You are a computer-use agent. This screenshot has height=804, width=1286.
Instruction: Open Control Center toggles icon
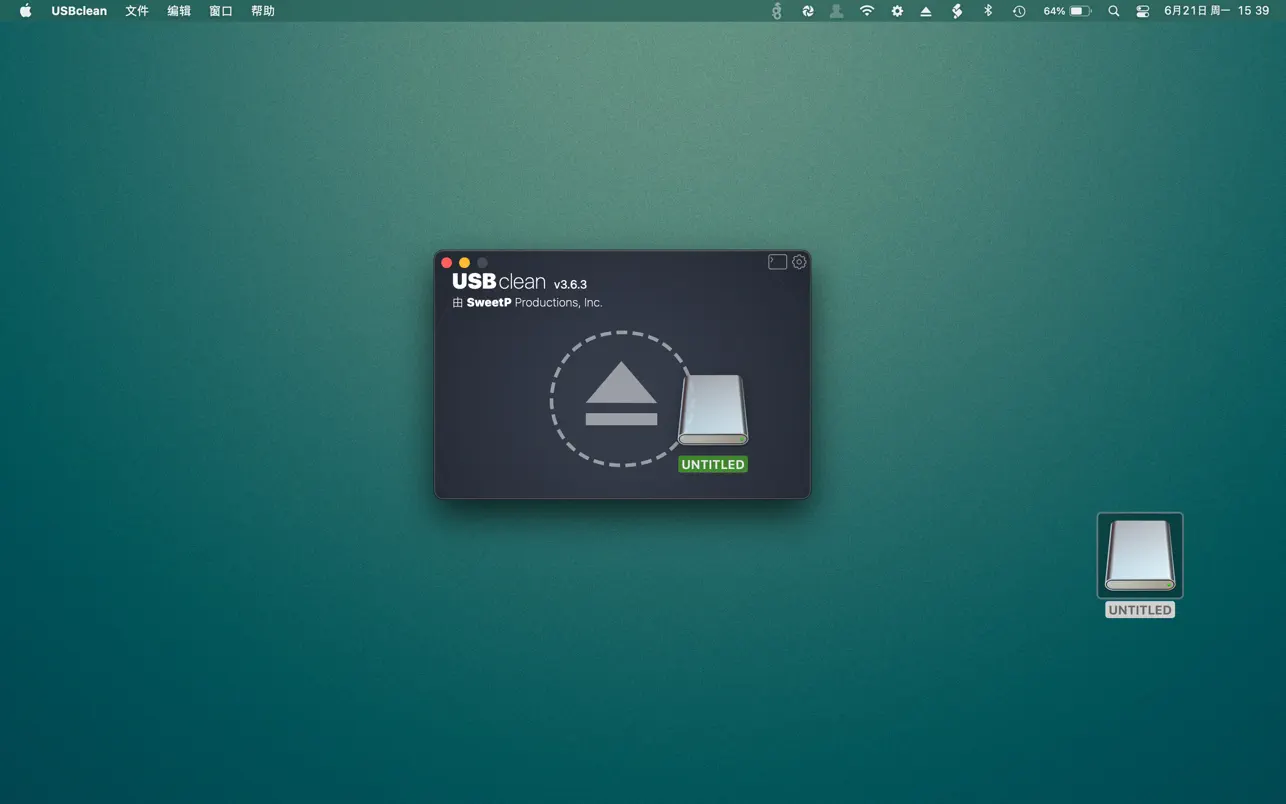[x=1143, y=11]
